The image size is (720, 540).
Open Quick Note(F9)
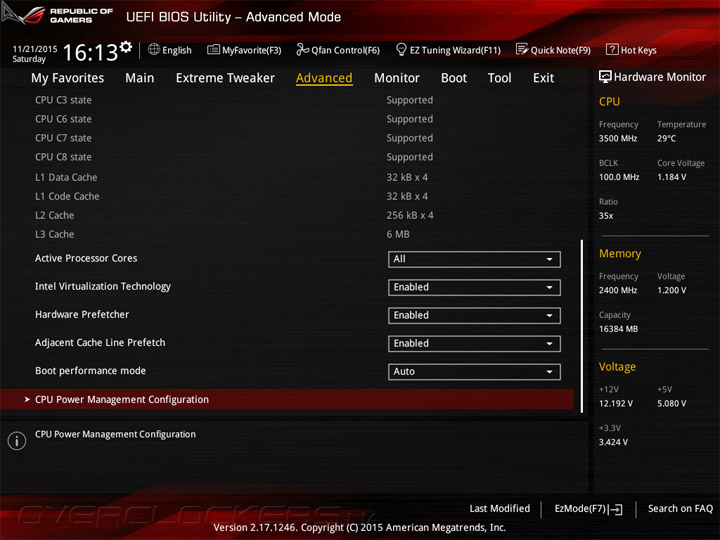[553, 50]
